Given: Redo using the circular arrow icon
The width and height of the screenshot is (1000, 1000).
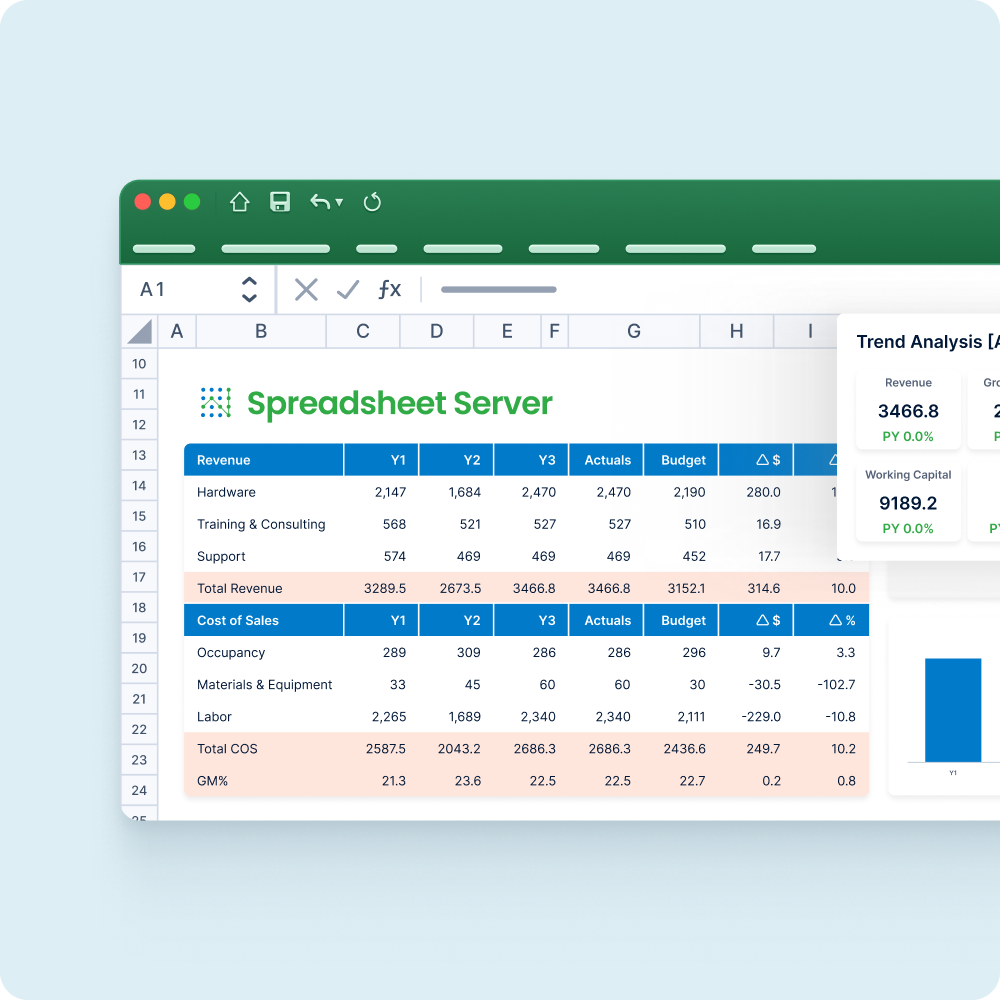Looking at the screenshot, I should tap(372, 201).
